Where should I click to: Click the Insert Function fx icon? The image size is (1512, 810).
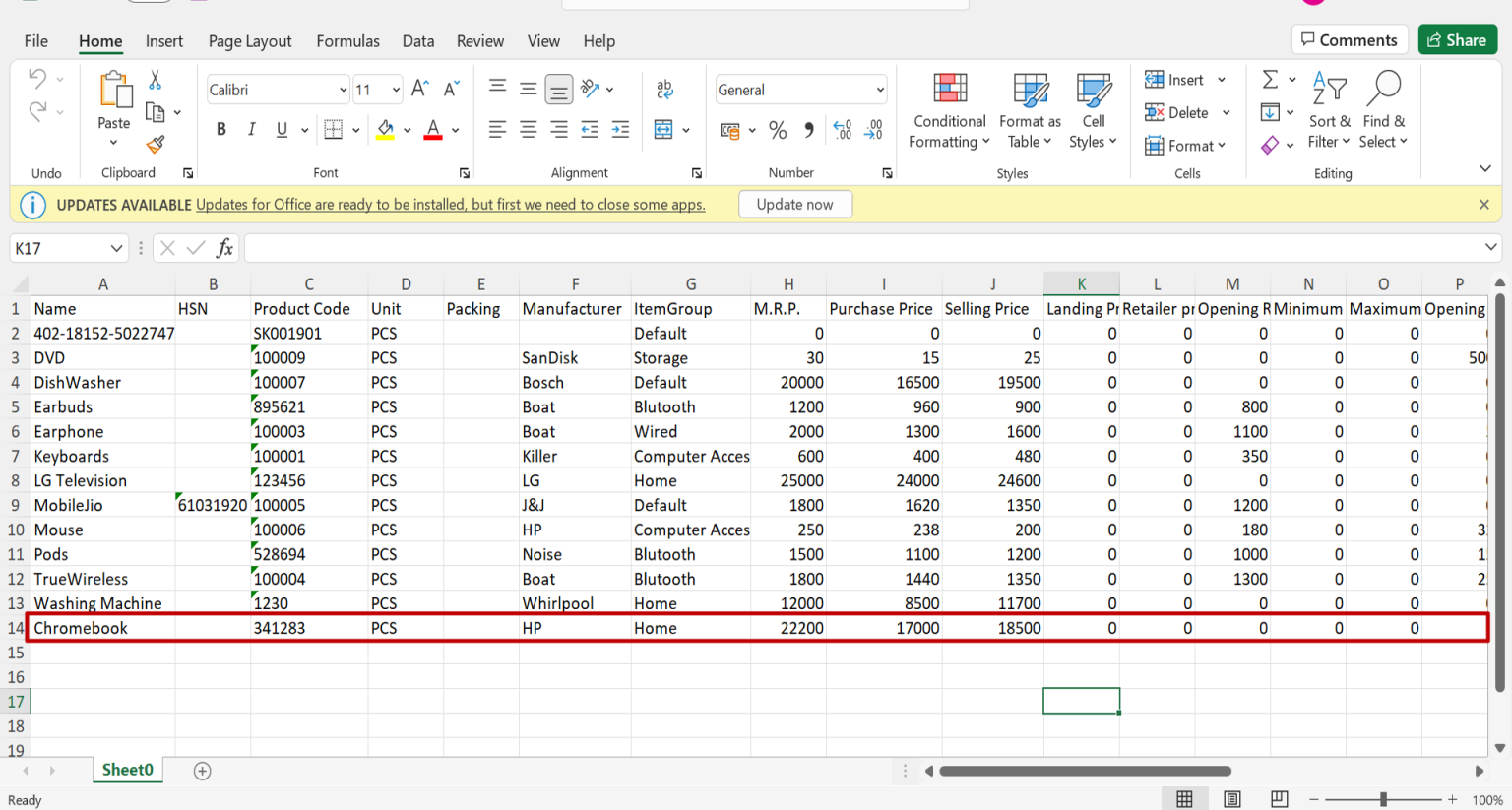click(x=225, y=248)
